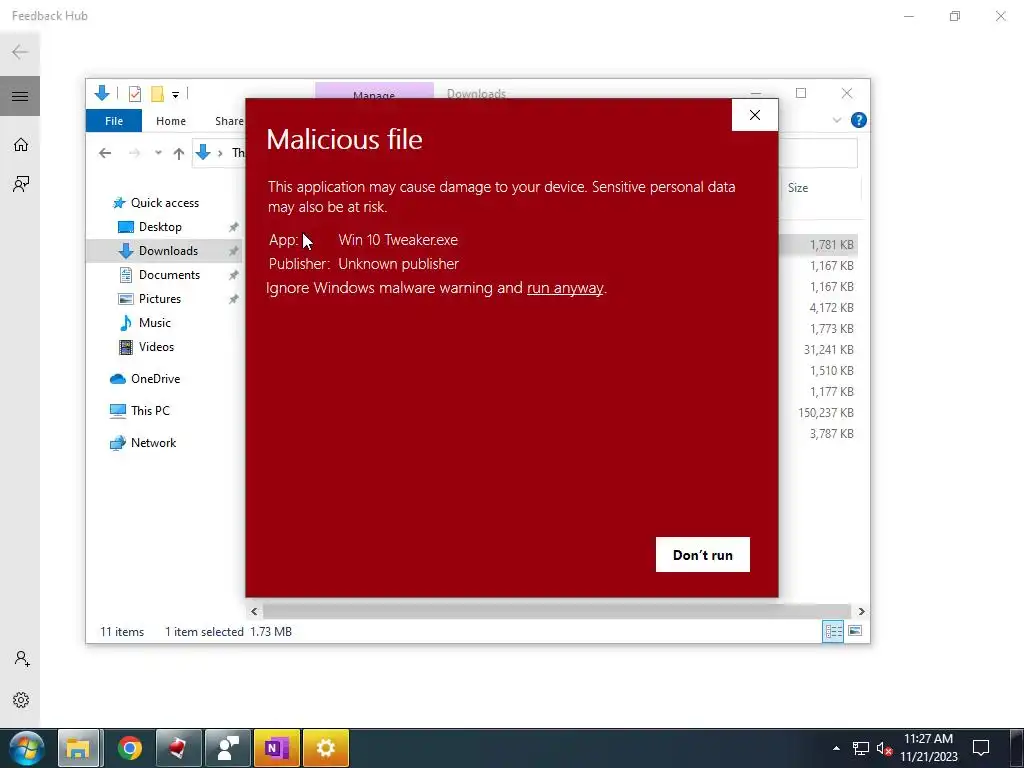The height and width of the screenshot is (768, 1024).
Task: Open OneNote from taskbar
Action: (277, 748)
